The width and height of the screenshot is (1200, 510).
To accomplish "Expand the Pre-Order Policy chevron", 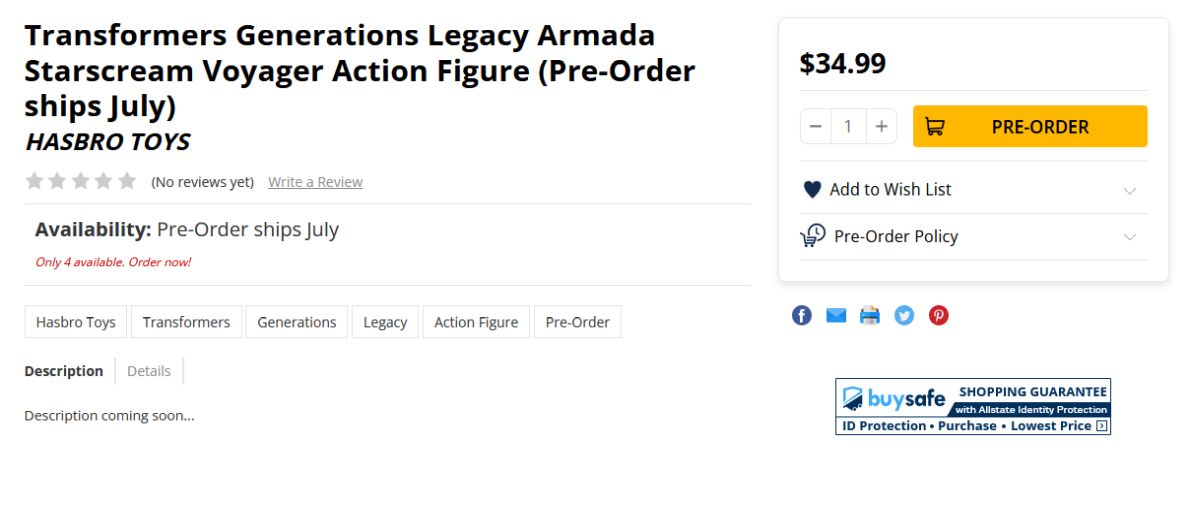I will click(x=1130, y=237).
